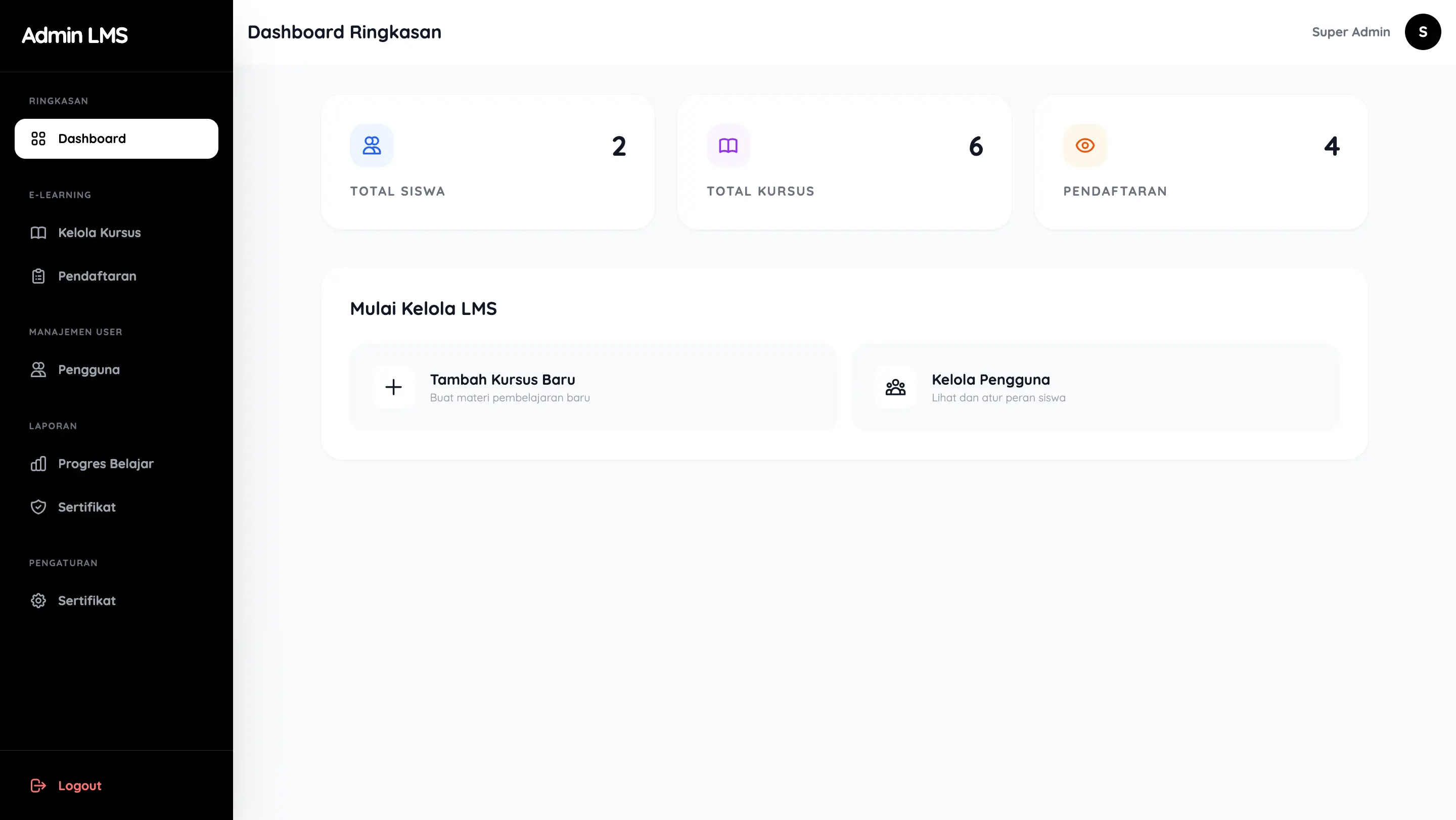Click the book icon beside Kelola Kursus
1456x820 pixels.
[38, 233]
